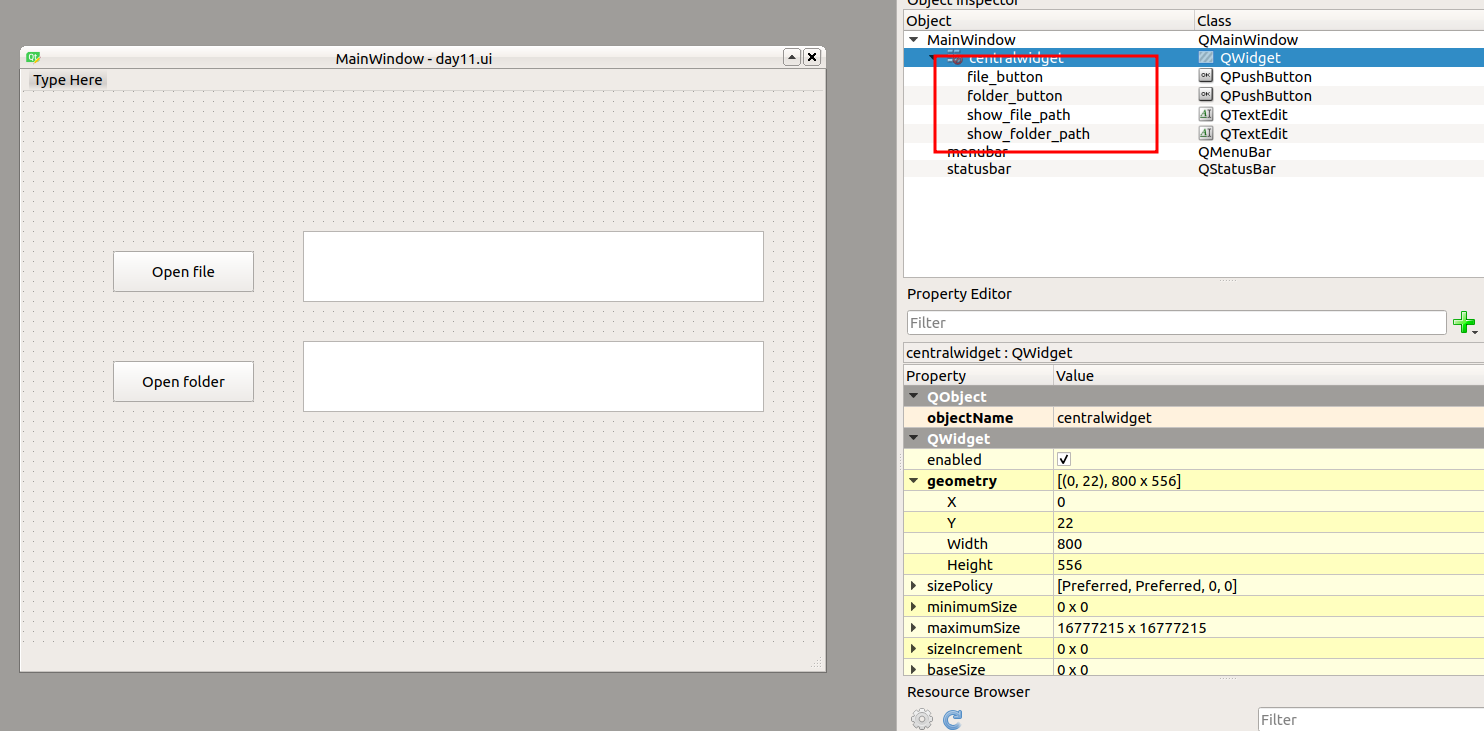The height and width of the screenshot is (731, 1484).
Task: Toggle the enabled property checkbox
Action: [1064, 460]
